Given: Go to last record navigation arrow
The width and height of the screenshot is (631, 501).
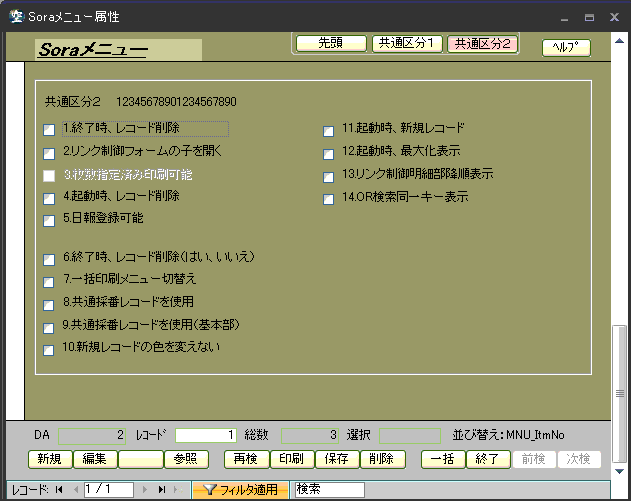Looking at the screenshot, I should tap(161, 490).
